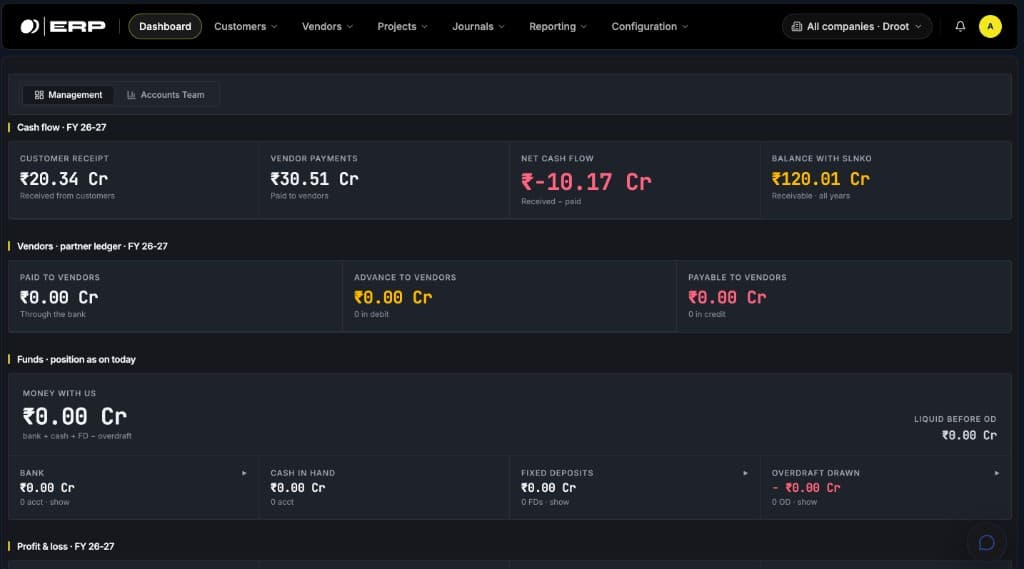Click the 'Receivable · all years' caption
The image size is (1024, 569).
pyautogui.click(x=810, y=196)
